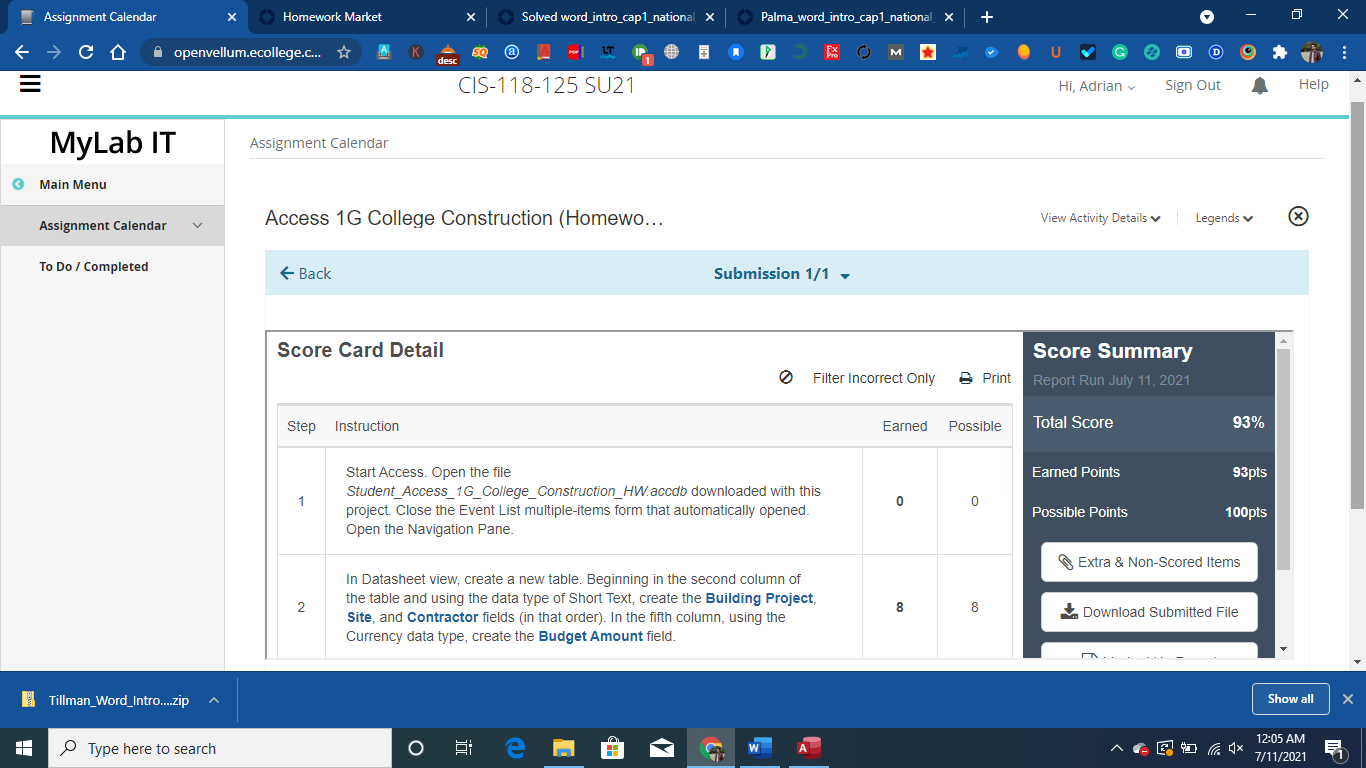1366x768 pixels.
Task: Expand View Activity Details
Action: [x=1100, y=218]
